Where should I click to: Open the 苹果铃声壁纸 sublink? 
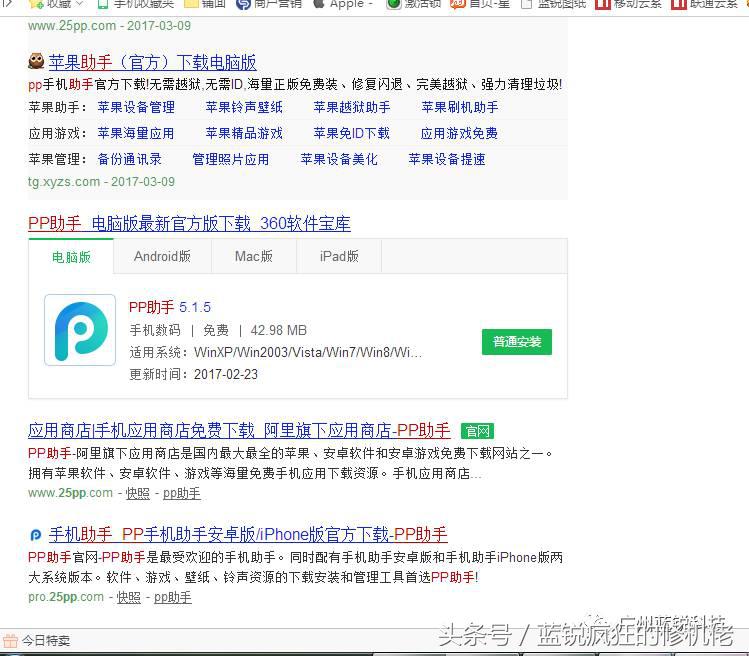244,107
